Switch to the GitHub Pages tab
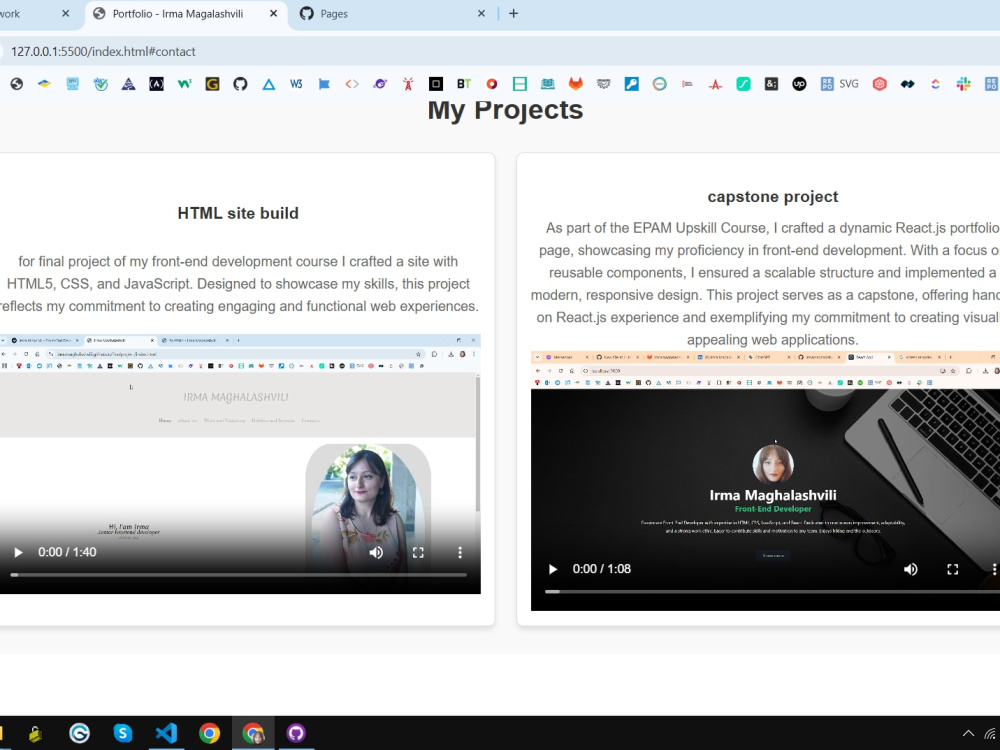Screen dimensions: 1000x750 [393, 14]
